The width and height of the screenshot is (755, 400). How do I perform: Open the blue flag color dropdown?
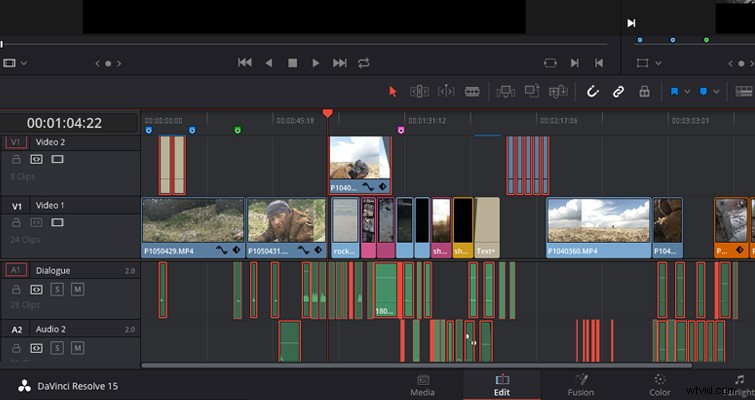[688, 91]
